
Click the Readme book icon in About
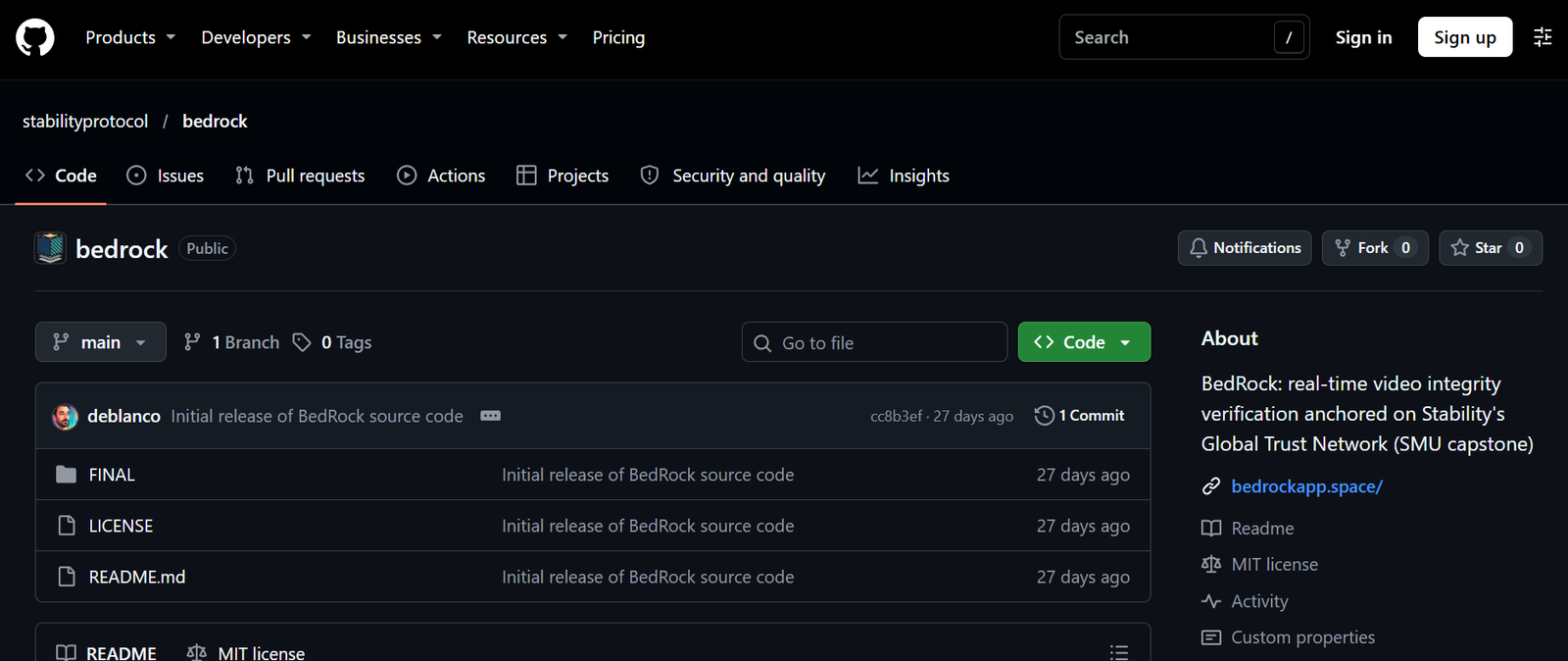pyautogui.click(x=1211, y=529)
